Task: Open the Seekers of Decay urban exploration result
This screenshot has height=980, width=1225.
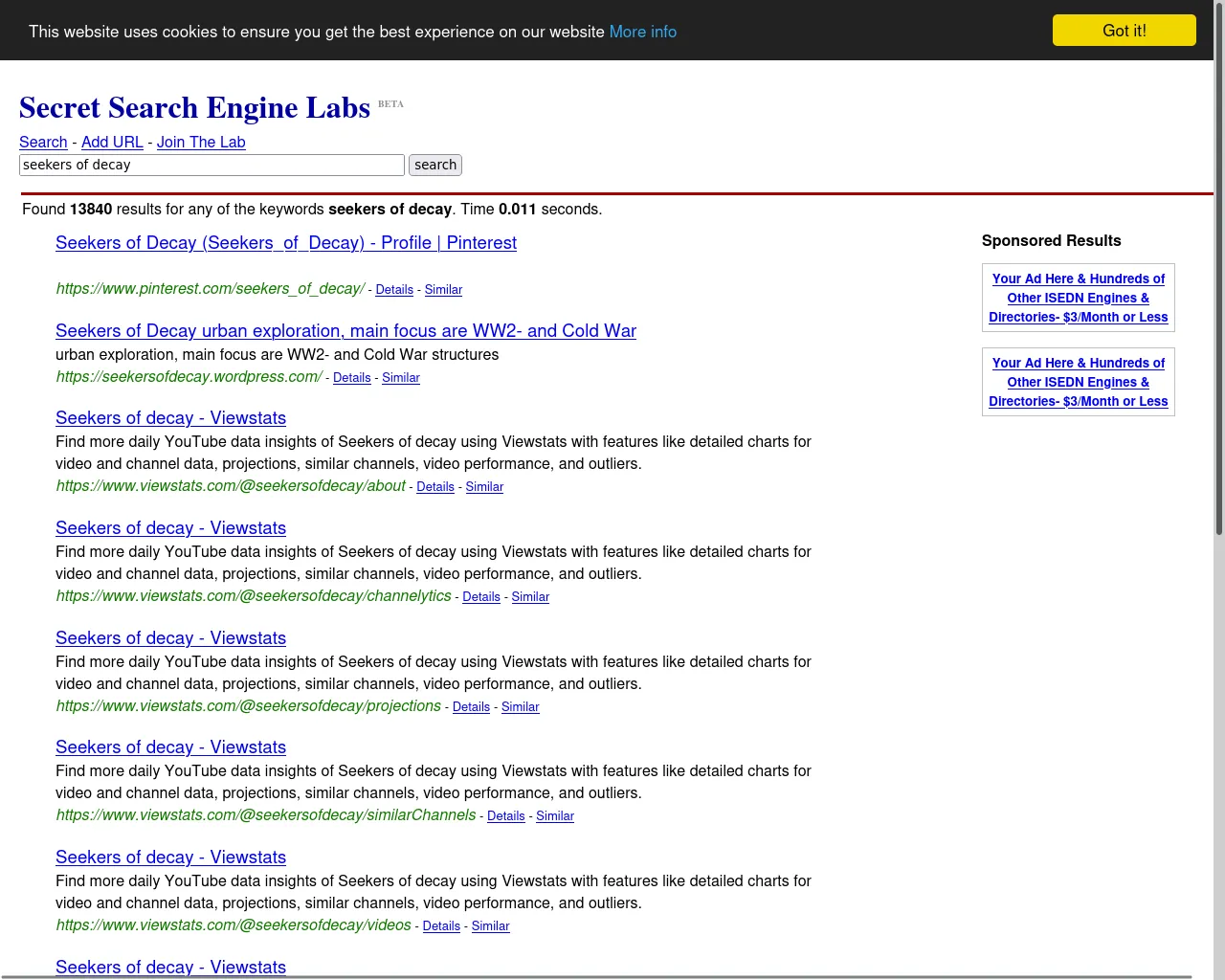Action: pyautogui.click(x=345, y=331)
